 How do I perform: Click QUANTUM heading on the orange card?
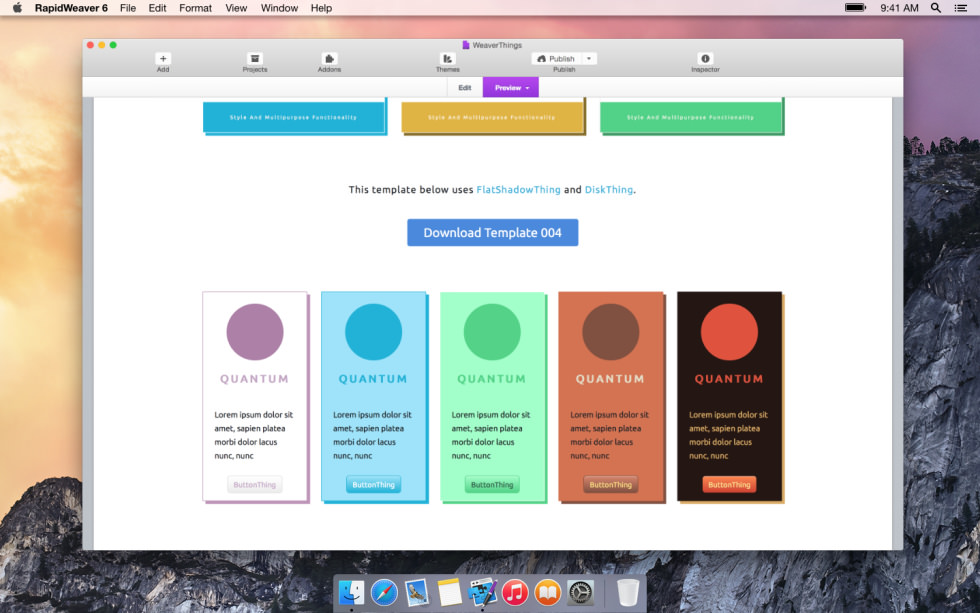[610, 379]
